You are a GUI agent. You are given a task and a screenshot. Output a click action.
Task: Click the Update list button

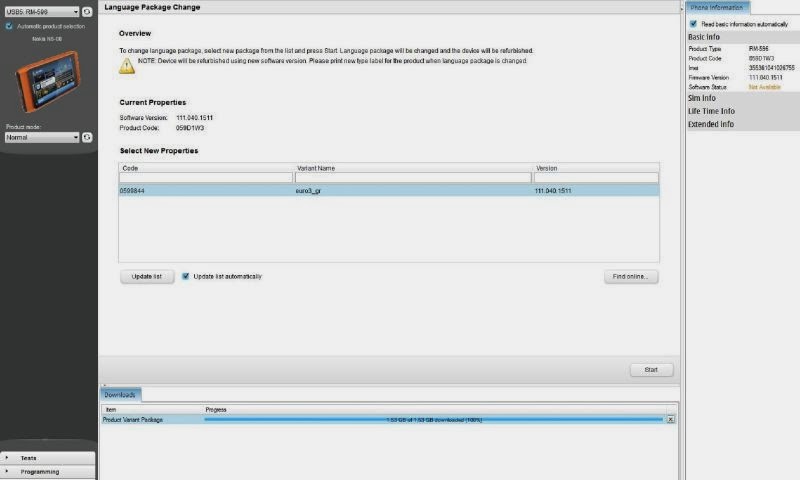click(x=147, y=276)
